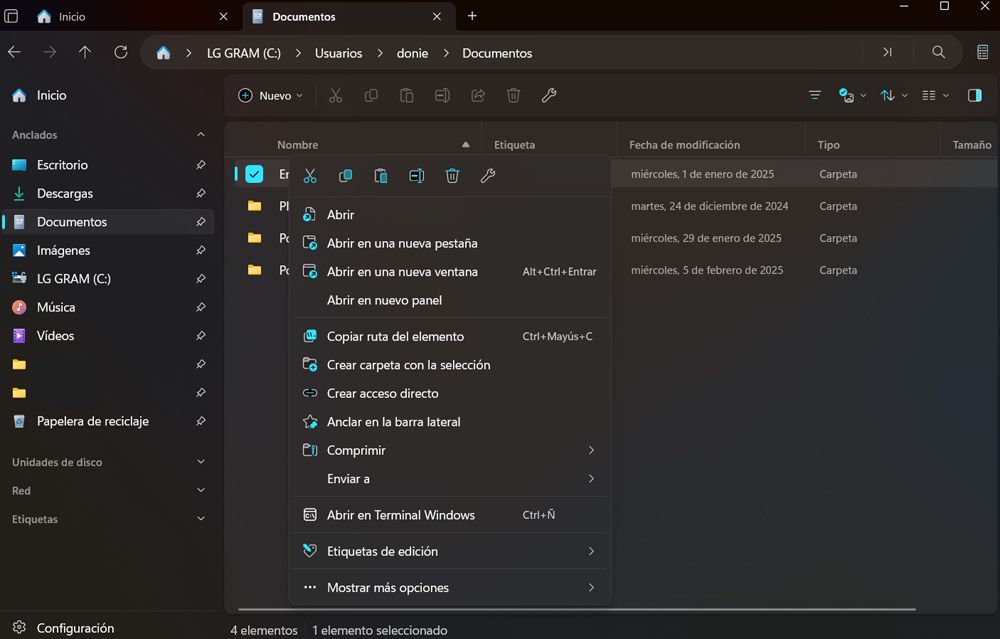The height and width of the screenshot is (639, 1000).
Task: Click the Cut icon in the main toolbar
Action: [x=335, y=96]
